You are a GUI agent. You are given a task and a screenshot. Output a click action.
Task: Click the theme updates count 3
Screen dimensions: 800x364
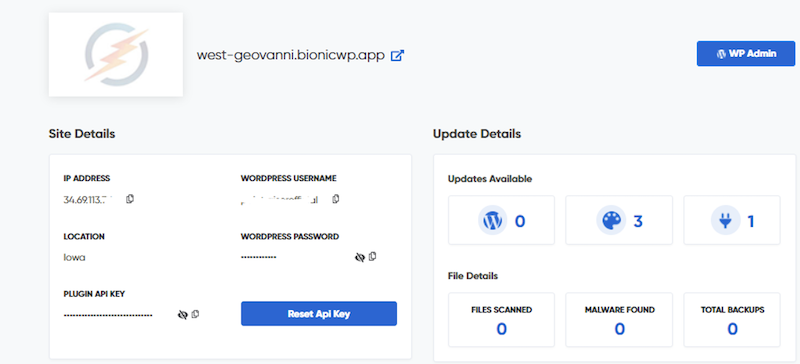[638, 221]
